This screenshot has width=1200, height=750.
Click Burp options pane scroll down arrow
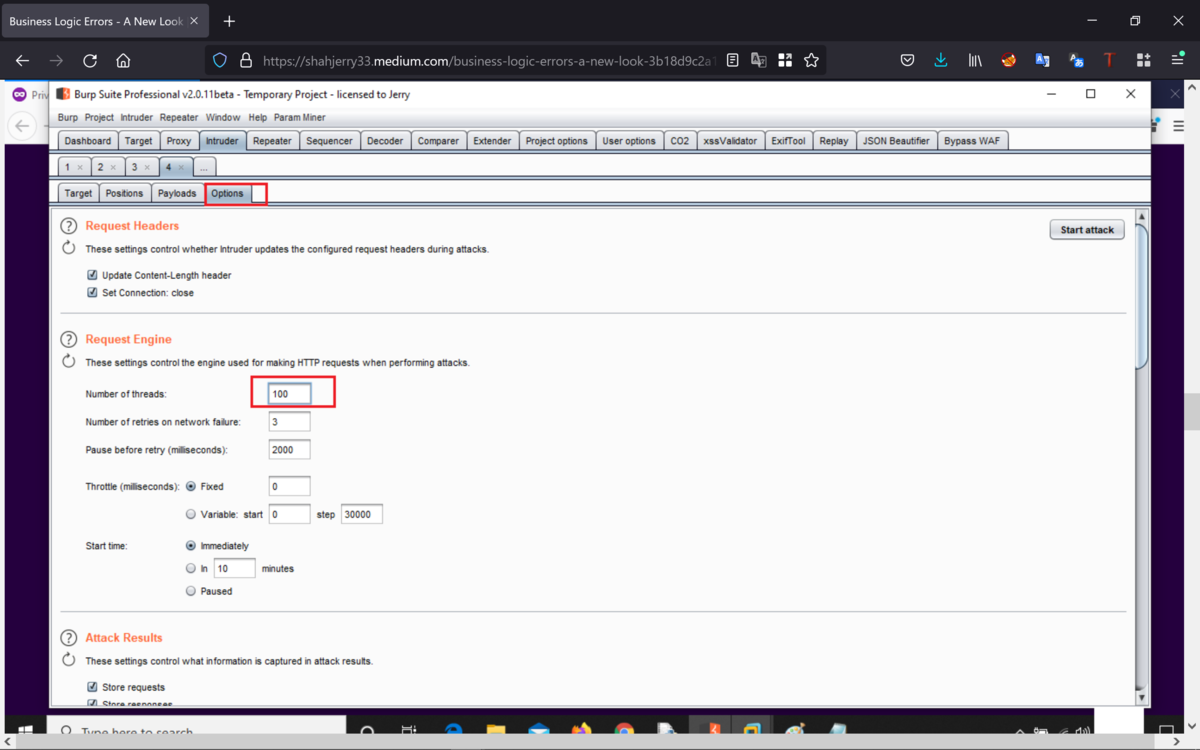tap(1142, 698)
